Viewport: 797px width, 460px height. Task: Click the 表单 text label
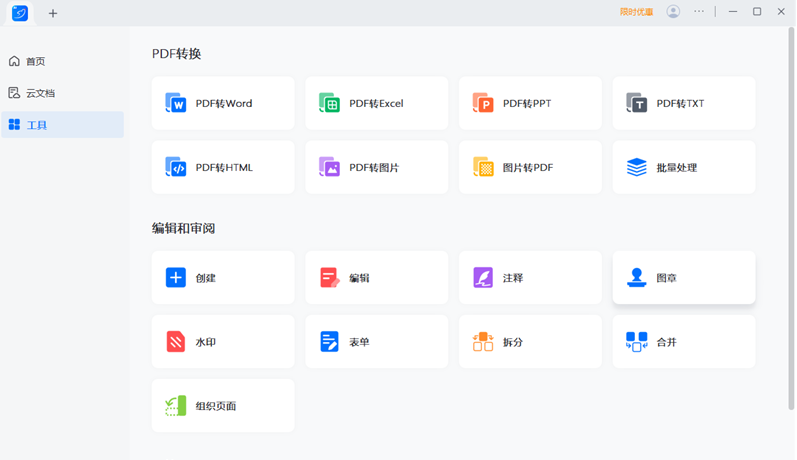point(359,342)
